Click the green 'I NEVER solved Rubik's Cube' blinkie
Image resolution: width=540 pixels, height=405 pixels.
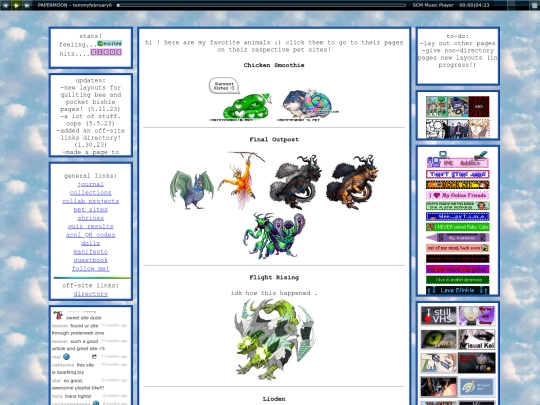tap(458, 227)
